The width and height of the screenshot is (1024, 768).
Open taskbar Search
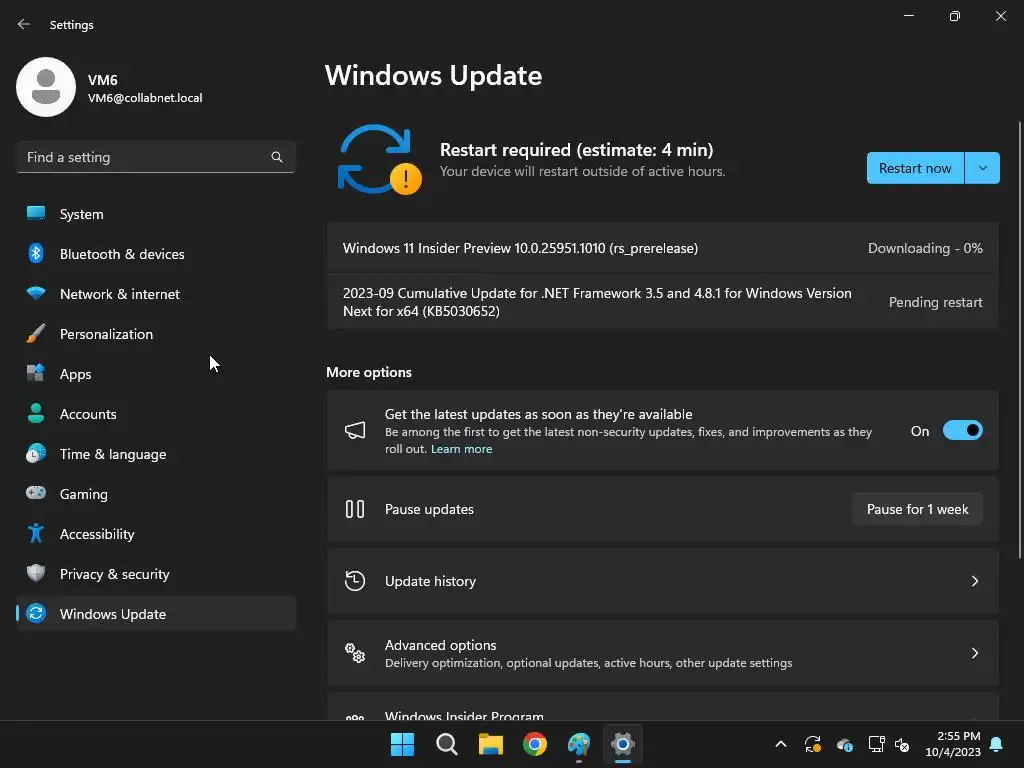pos(447,744)
